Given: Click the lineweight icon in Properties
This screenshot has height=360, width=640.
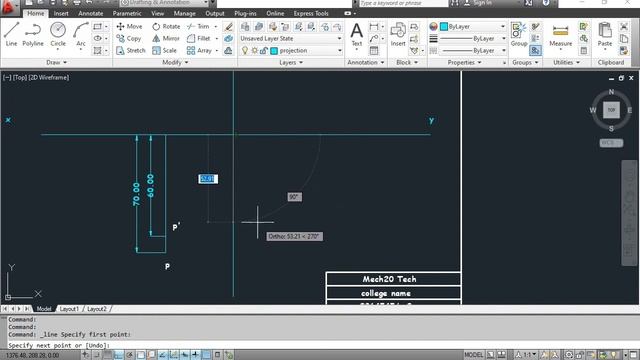Looking at the screenshot, I should (x=433, y=39).
